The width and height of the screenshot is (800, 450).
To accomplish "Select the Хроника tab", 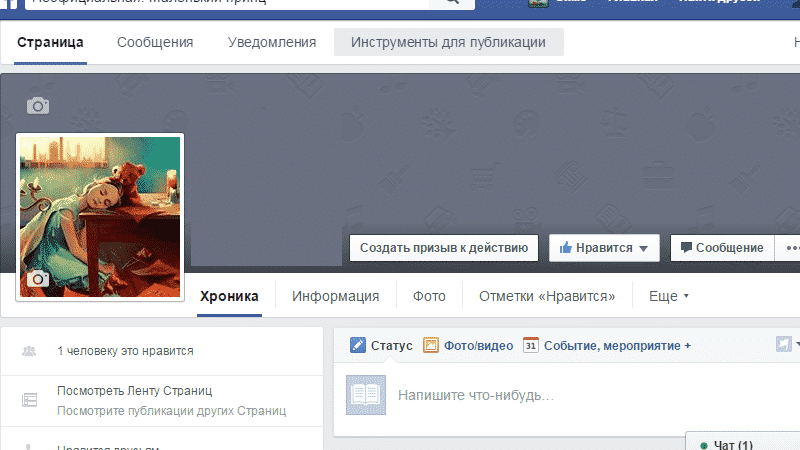I will pos(229,296).
